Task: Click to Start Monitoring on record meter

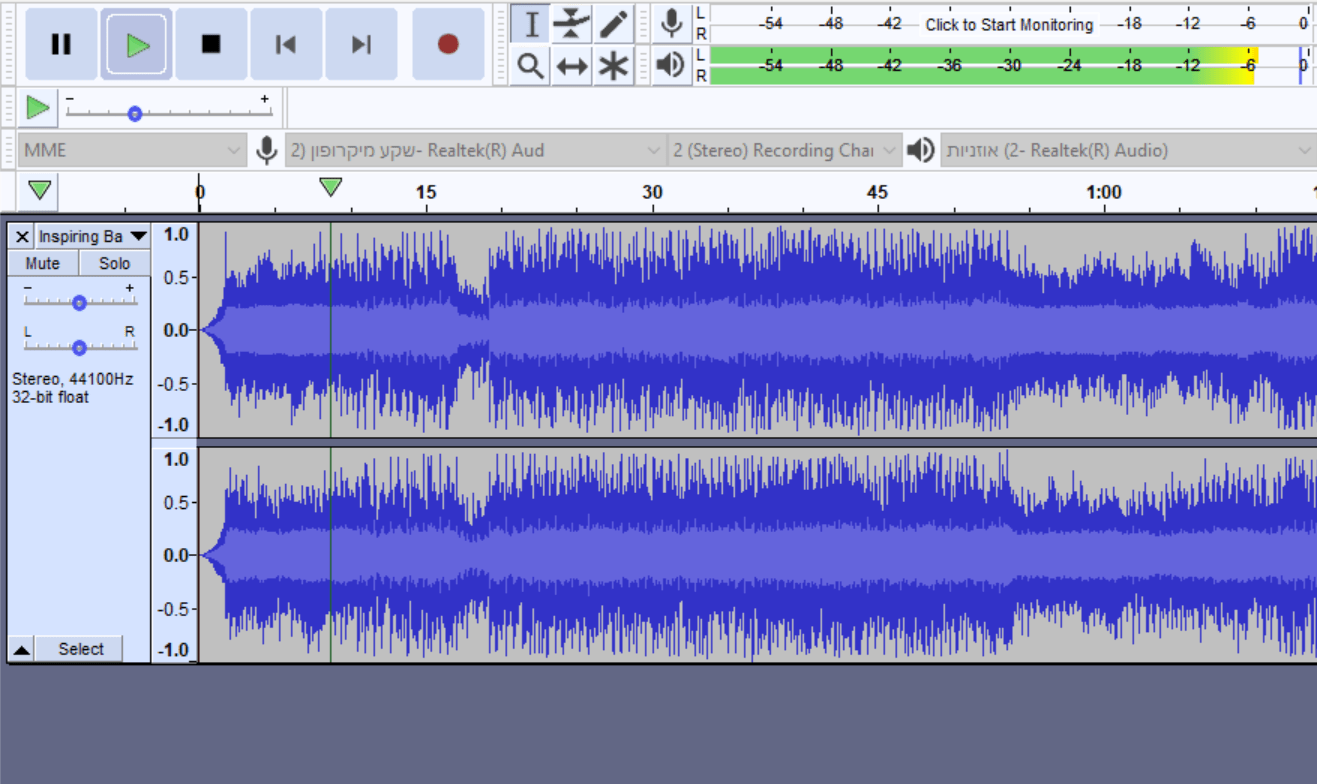Action: (x=1009, y=25)
